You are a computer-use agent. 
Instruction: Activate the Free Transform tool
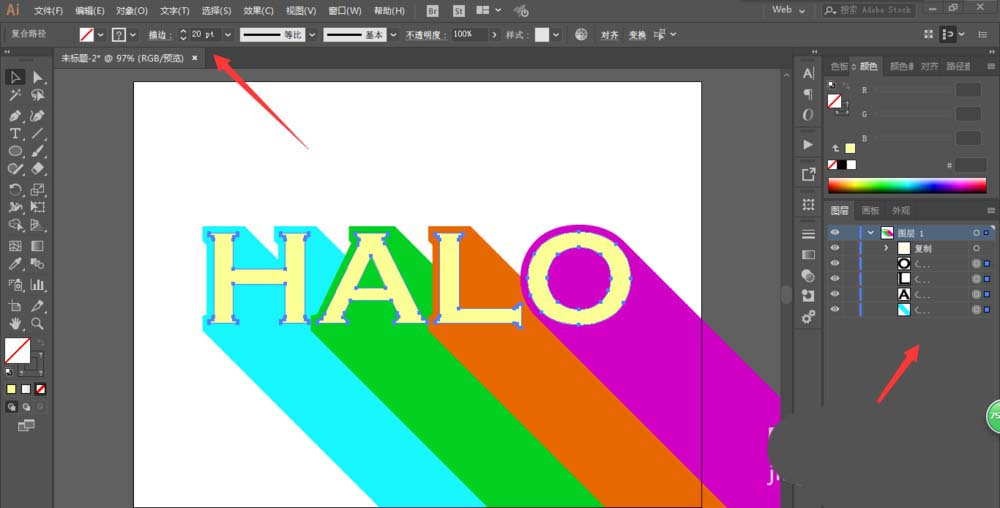coord(38,207)
